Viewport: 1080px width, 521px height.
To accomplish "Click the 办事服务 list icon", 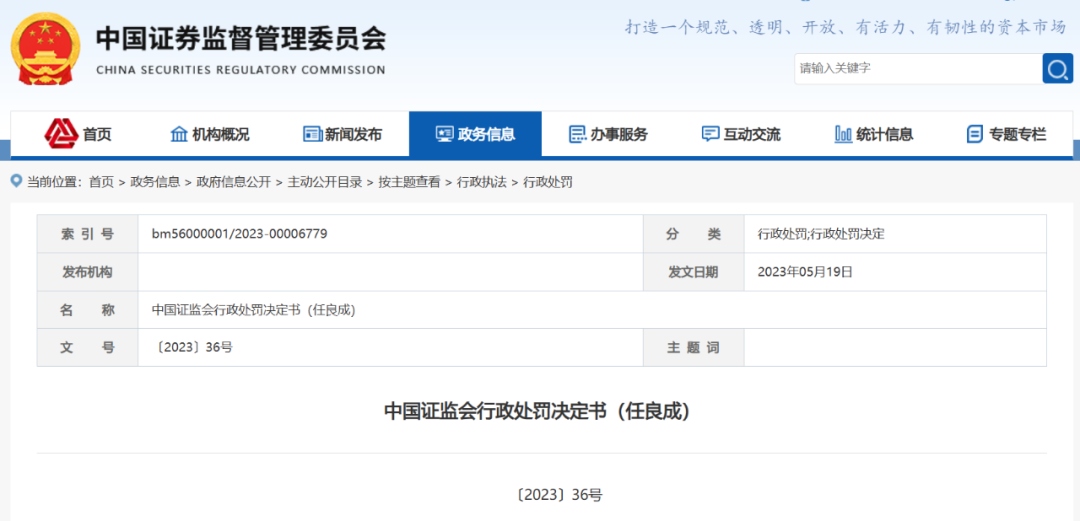I will click(577, 134).
